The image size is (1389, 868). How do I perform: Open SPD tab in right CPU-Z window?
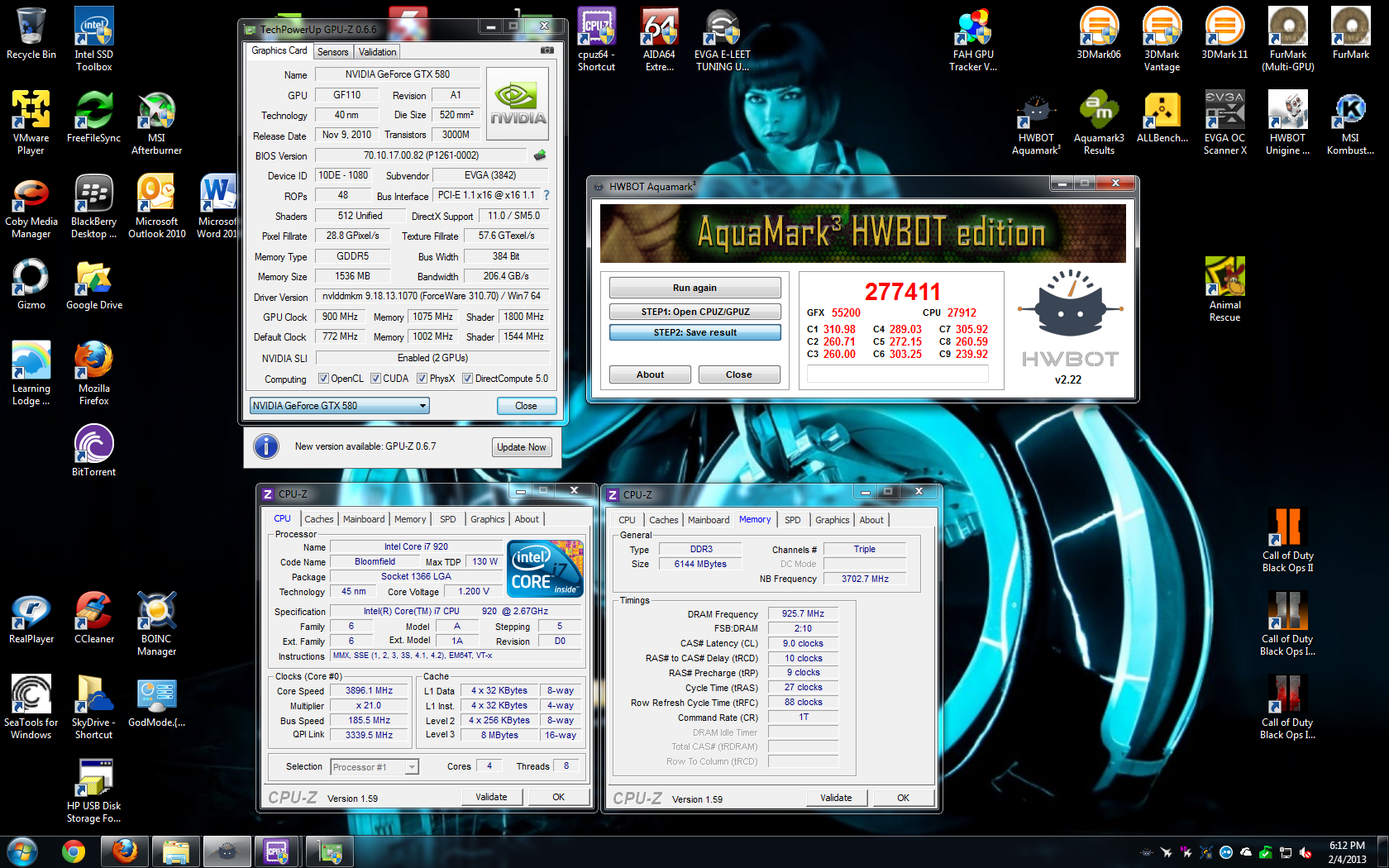pos(793,520)
